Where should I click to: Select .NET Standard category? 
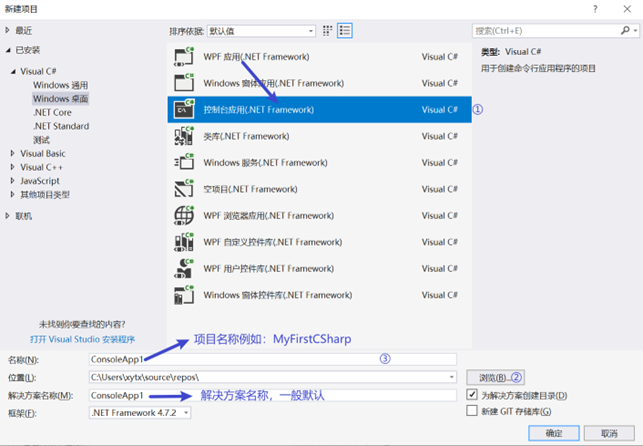click(x=61, y=126)
